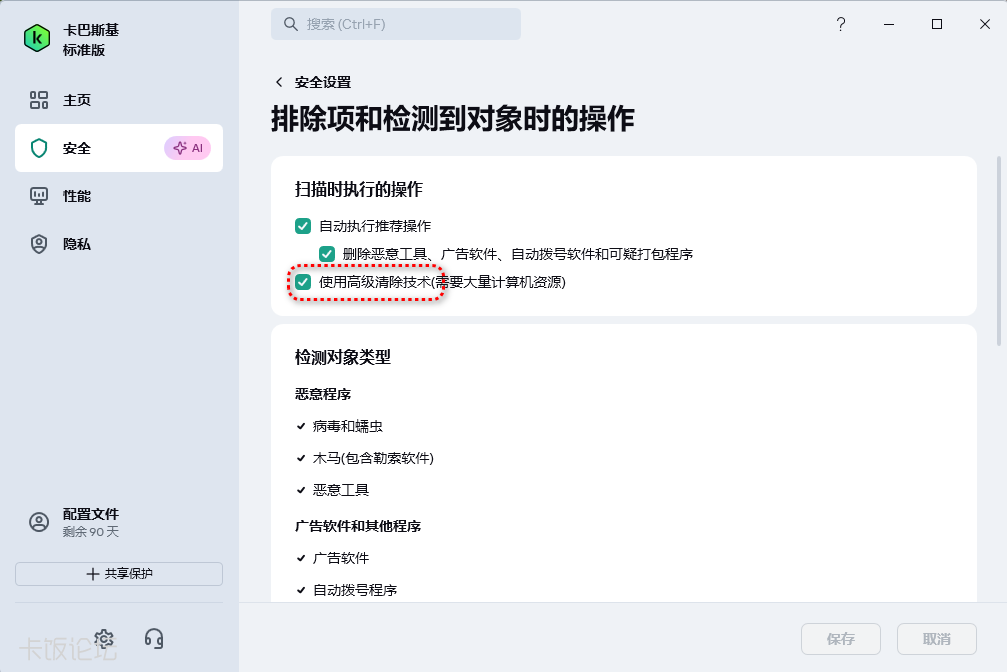Open the 安全 section
1007x672 pixels.
point(119,148)
